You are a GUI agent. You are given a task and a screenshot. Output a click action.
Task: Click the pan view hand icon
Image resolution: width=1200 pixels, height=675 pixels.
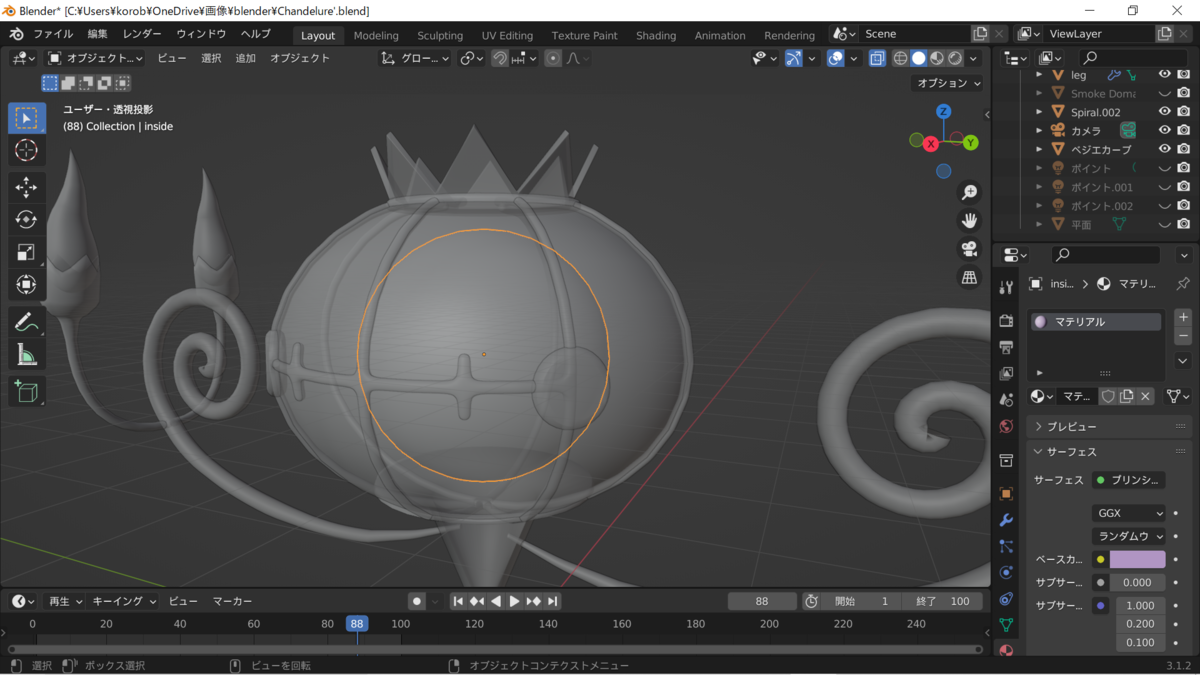[969, 221]
